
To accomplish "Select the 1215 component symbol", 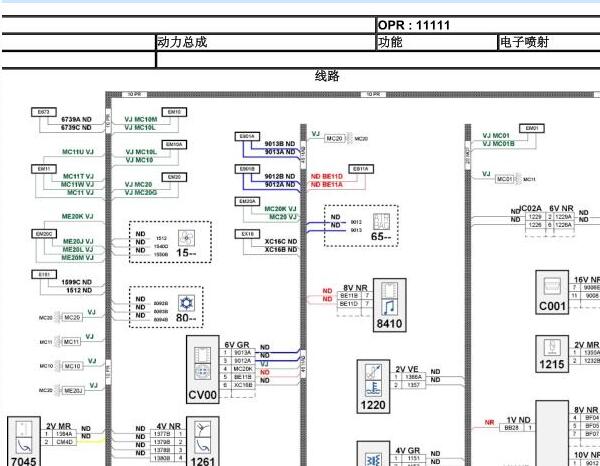I will tap(552, 354).
